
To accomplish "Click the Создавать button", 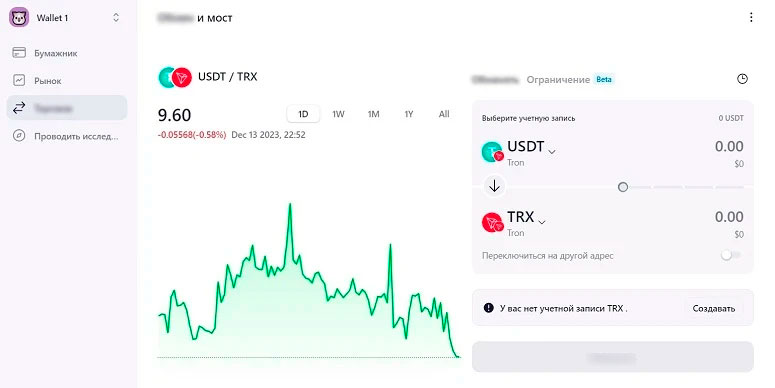I will click(714, 308).
